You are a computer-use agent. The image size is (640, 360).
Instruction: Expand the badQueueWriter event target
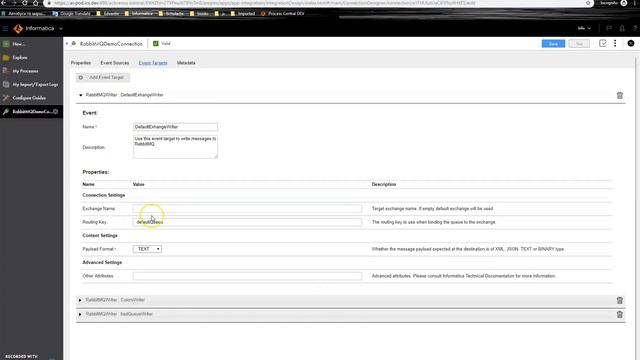(x=80, y=314)
